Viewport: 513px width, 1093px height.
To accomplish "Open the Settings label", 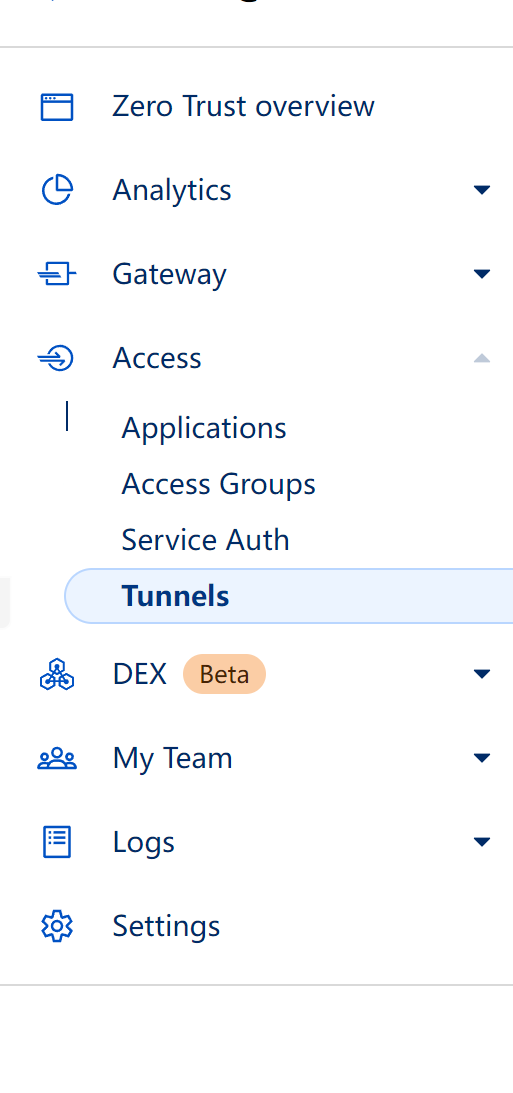I will click(166, 926).
